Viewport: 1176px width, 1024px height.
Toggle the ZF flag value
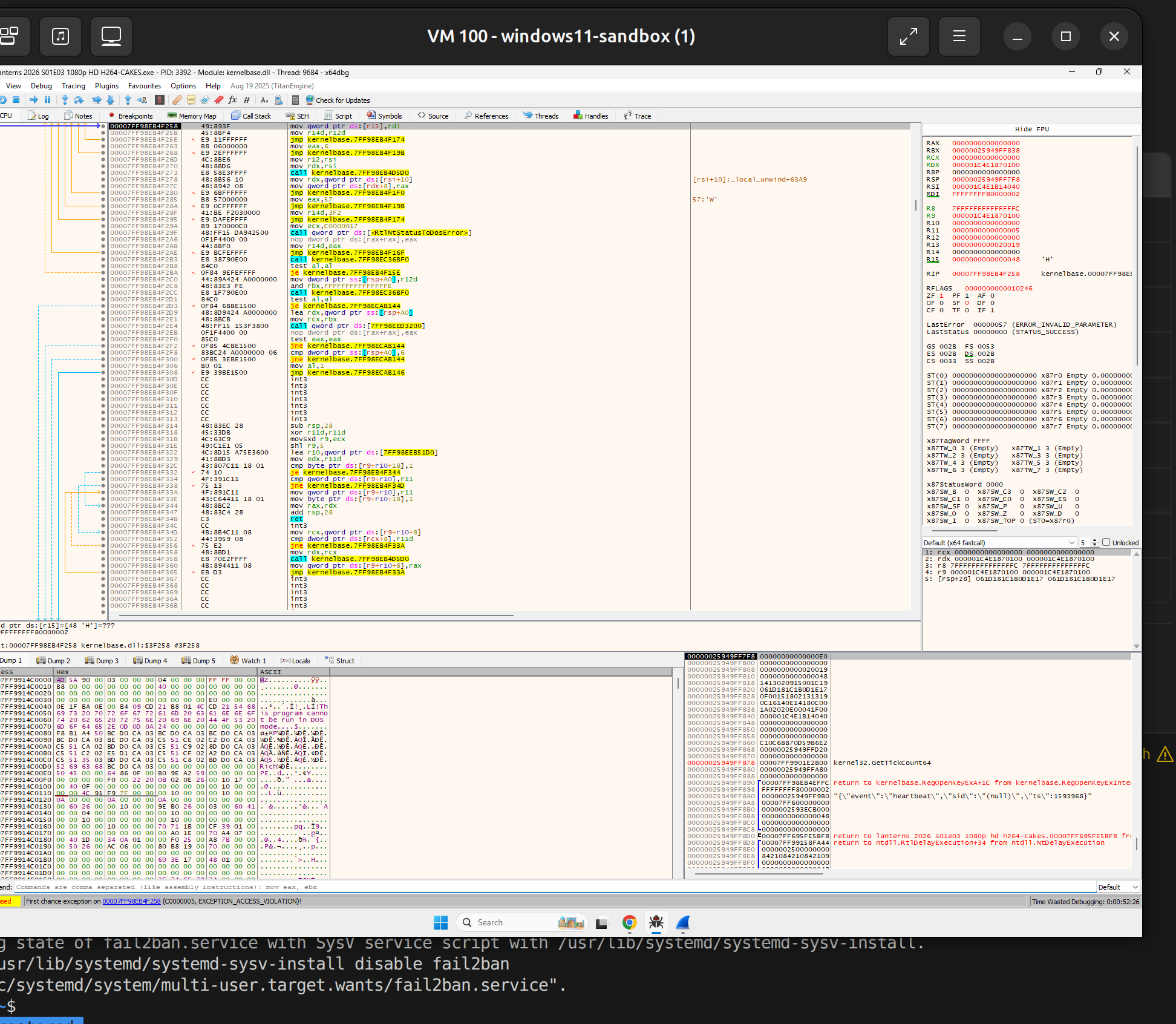coord(941,296)
